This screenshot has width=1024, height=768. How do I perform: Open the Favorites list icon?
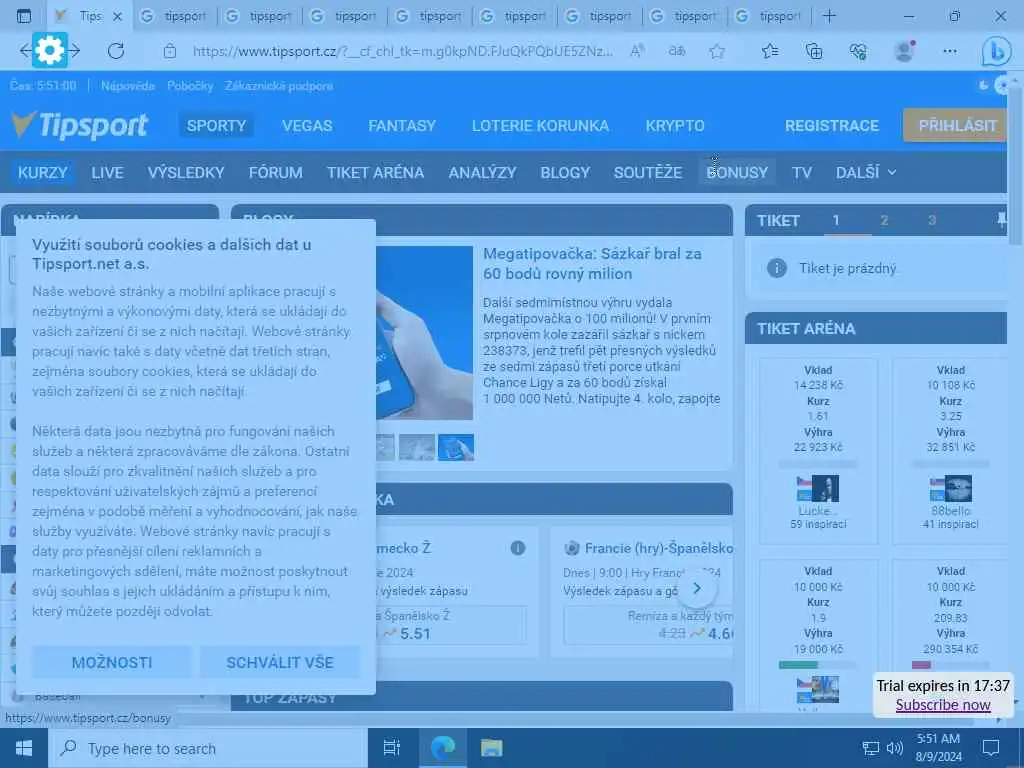[770, 51]
